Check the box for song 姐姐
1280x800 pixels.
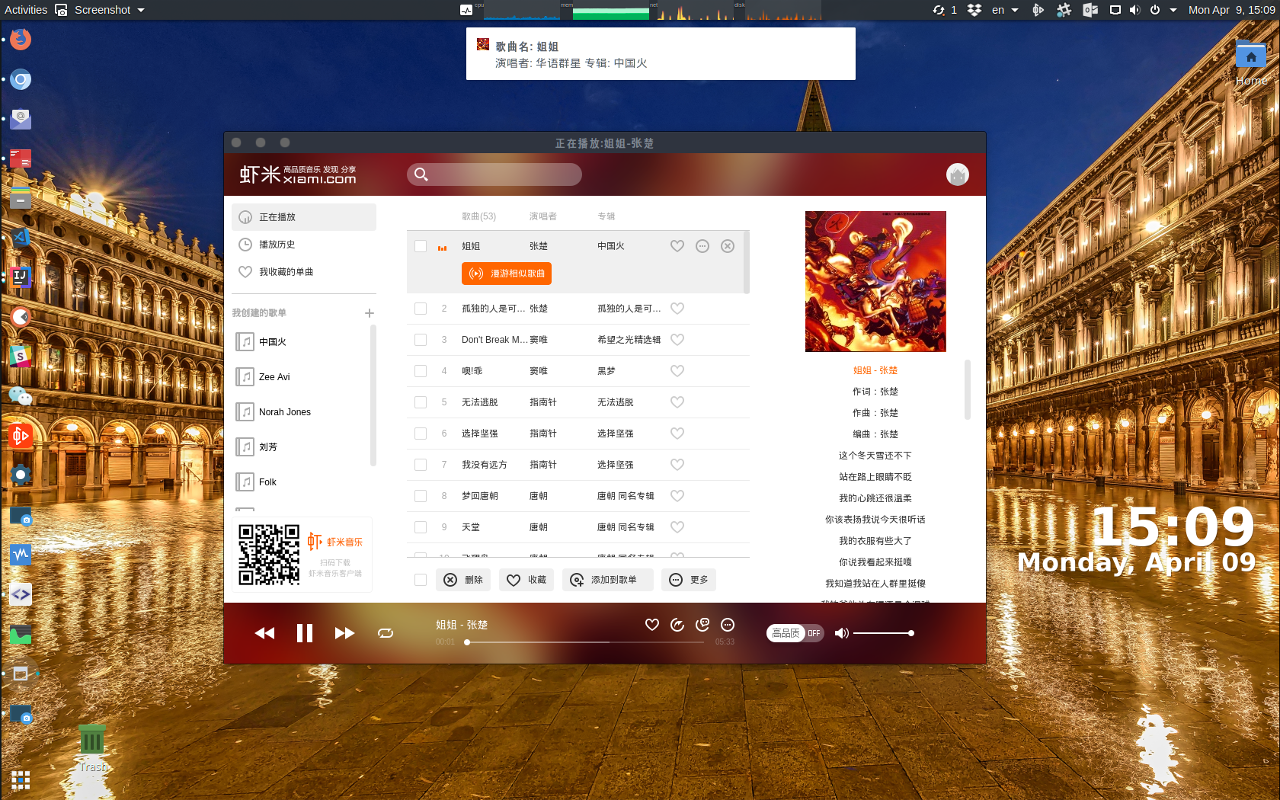click(x=421, y=246)
